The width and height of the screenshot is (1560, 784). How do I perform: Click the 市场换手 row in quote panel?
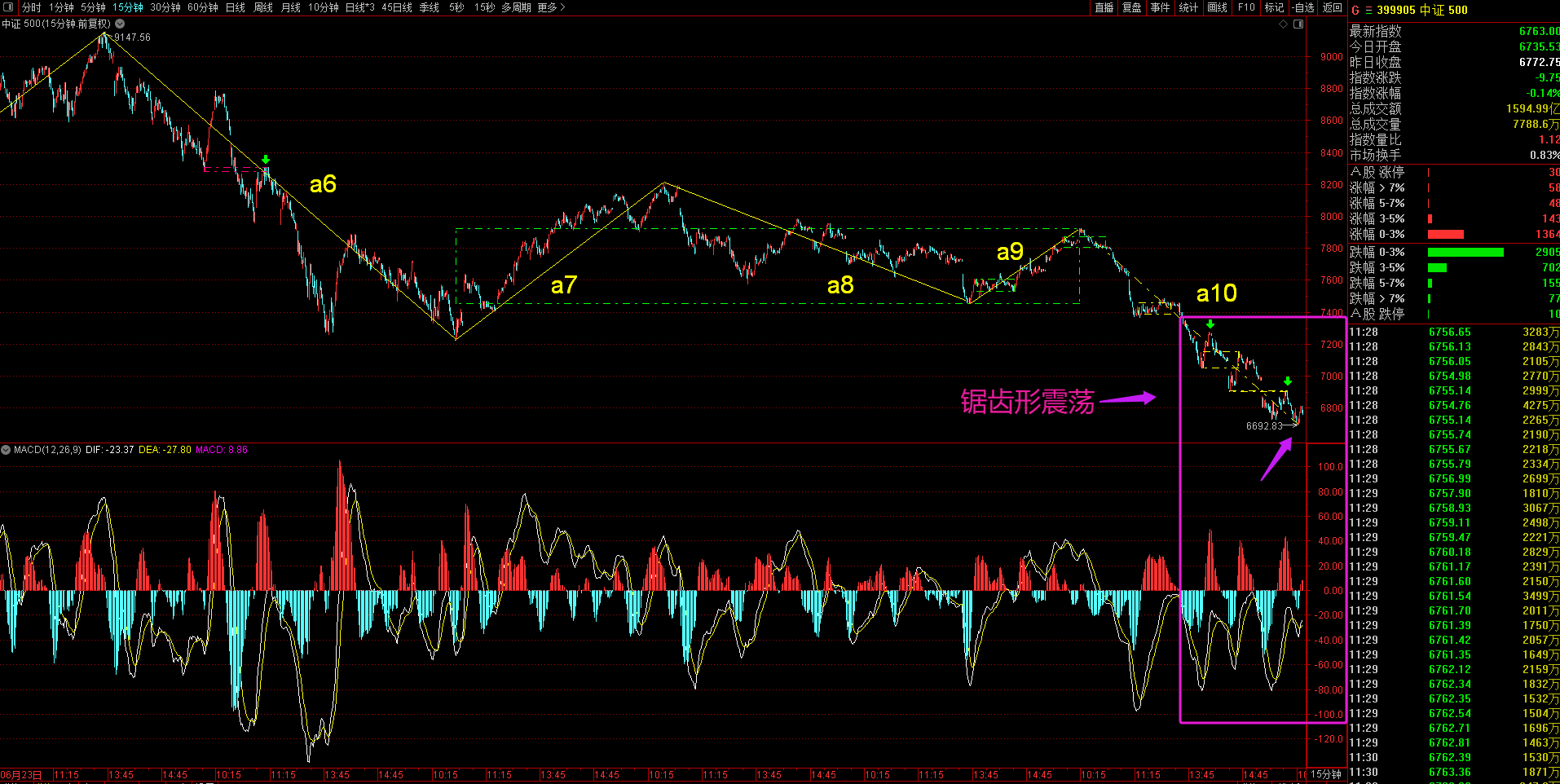[x=1454, y=155]
